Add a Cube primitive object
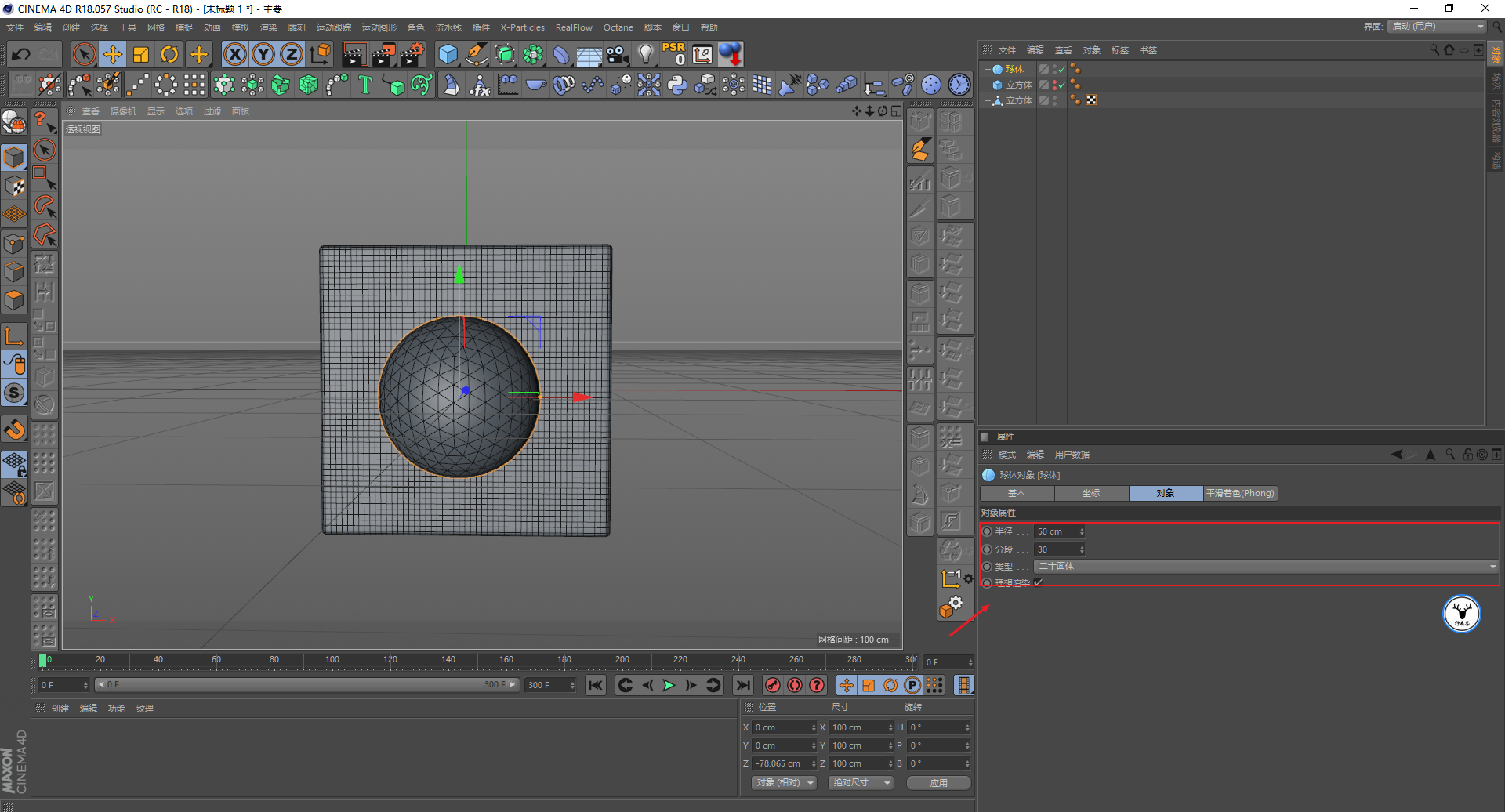 pos(448,54)
